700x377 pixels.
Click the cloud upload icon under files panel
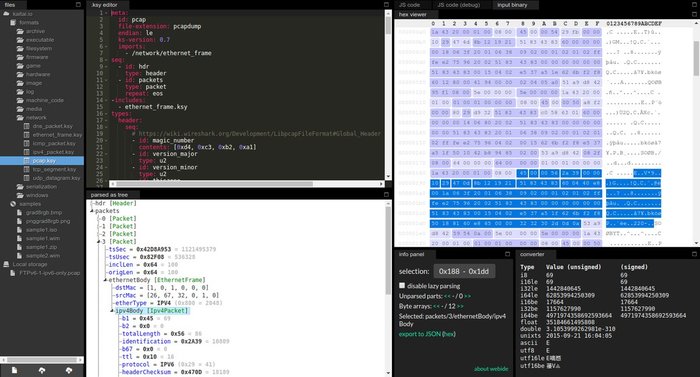click(x=42, y=370)
